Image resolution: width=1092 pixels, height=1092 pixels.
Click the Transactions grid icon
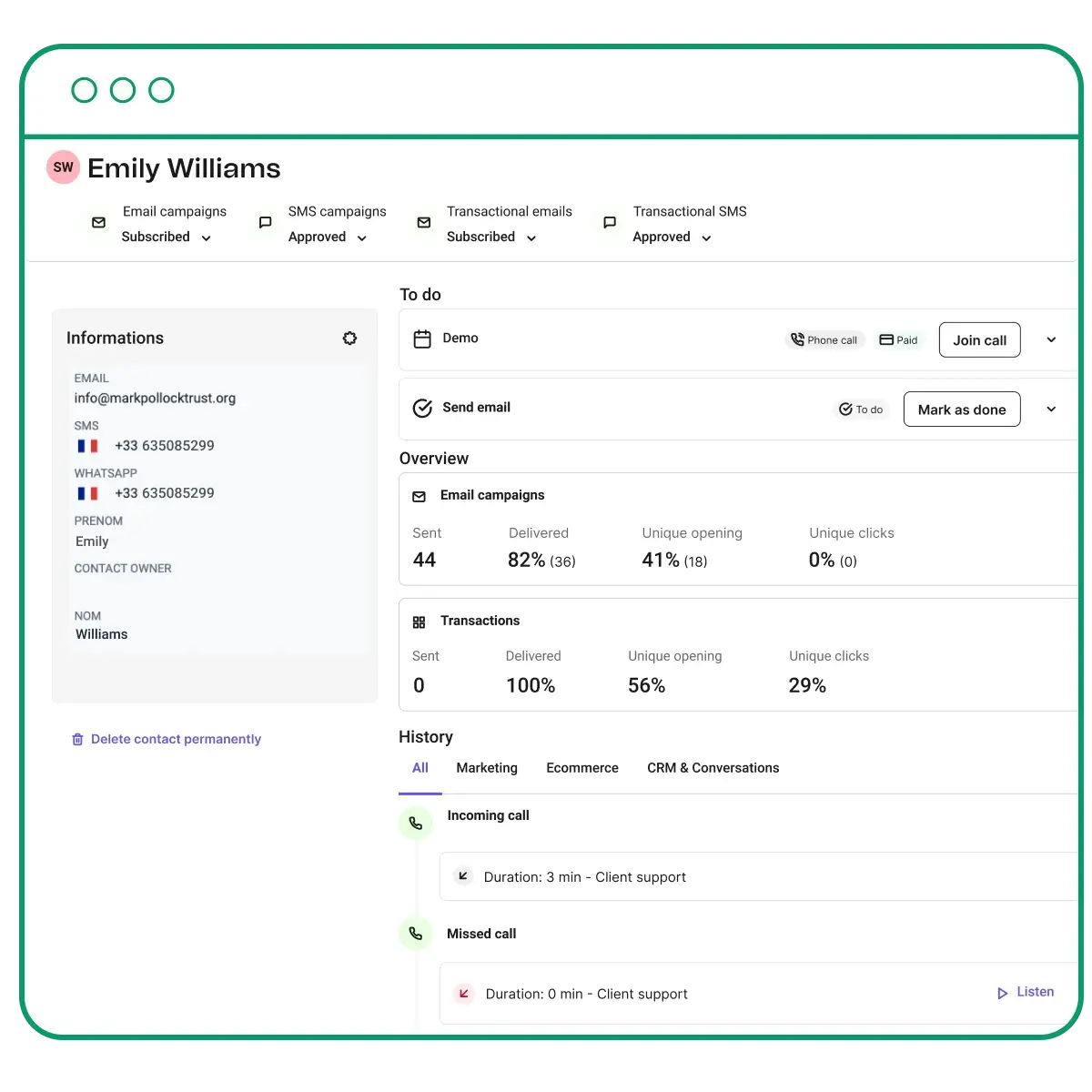click(420, 622)
